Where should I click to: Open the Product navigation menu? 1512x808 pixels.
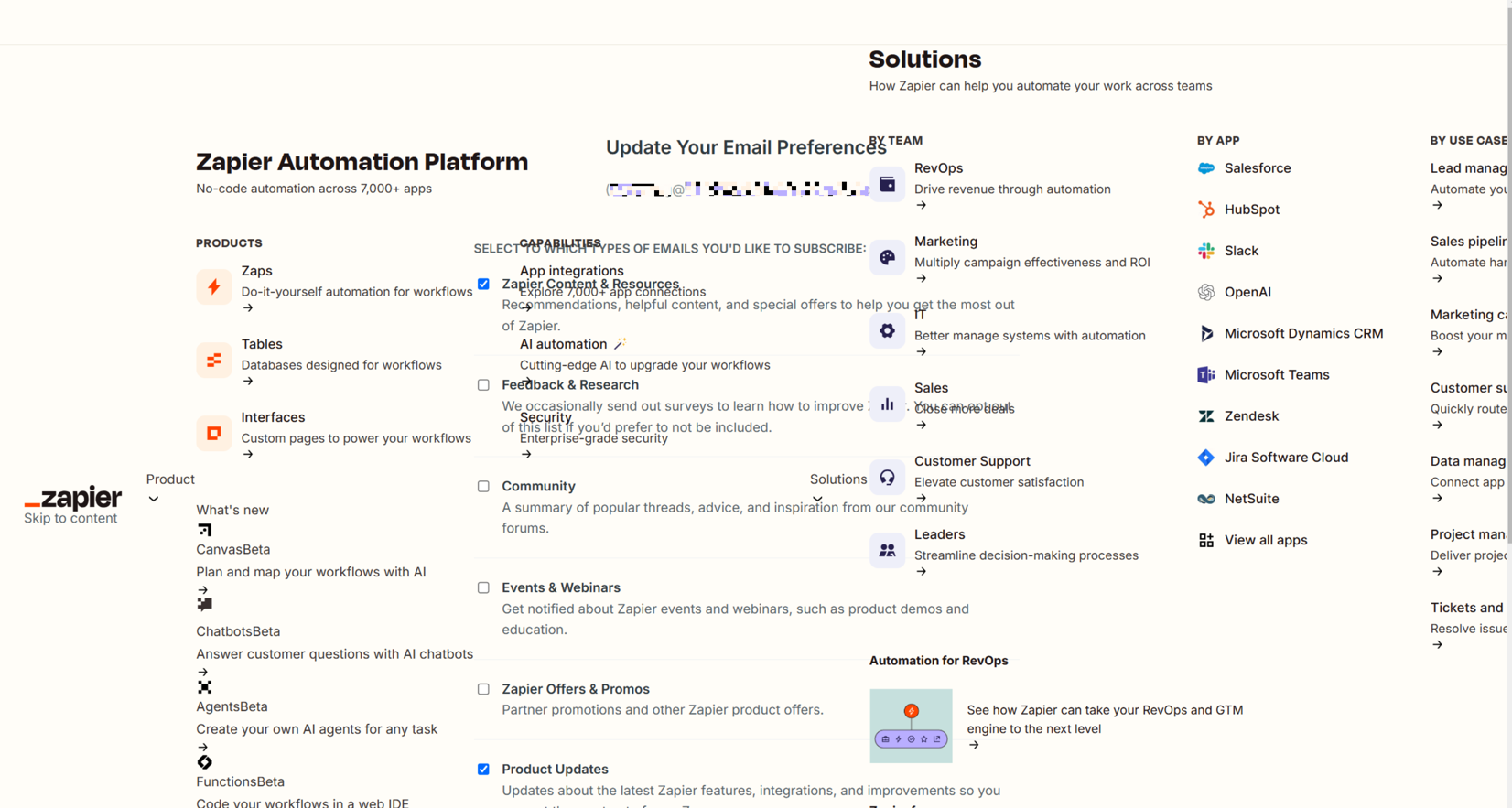(170, 479)
